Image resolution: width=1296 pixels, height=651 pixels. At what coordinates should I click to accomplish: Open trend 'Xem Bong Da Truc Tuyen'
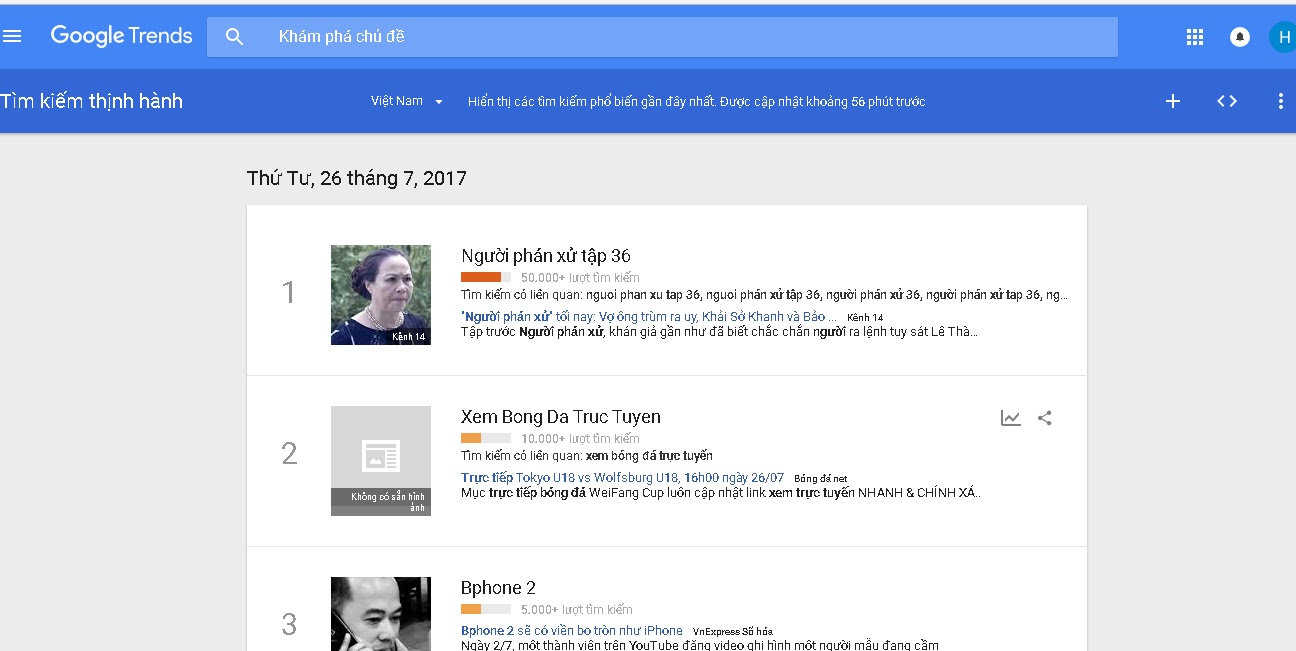pos(561,417)
